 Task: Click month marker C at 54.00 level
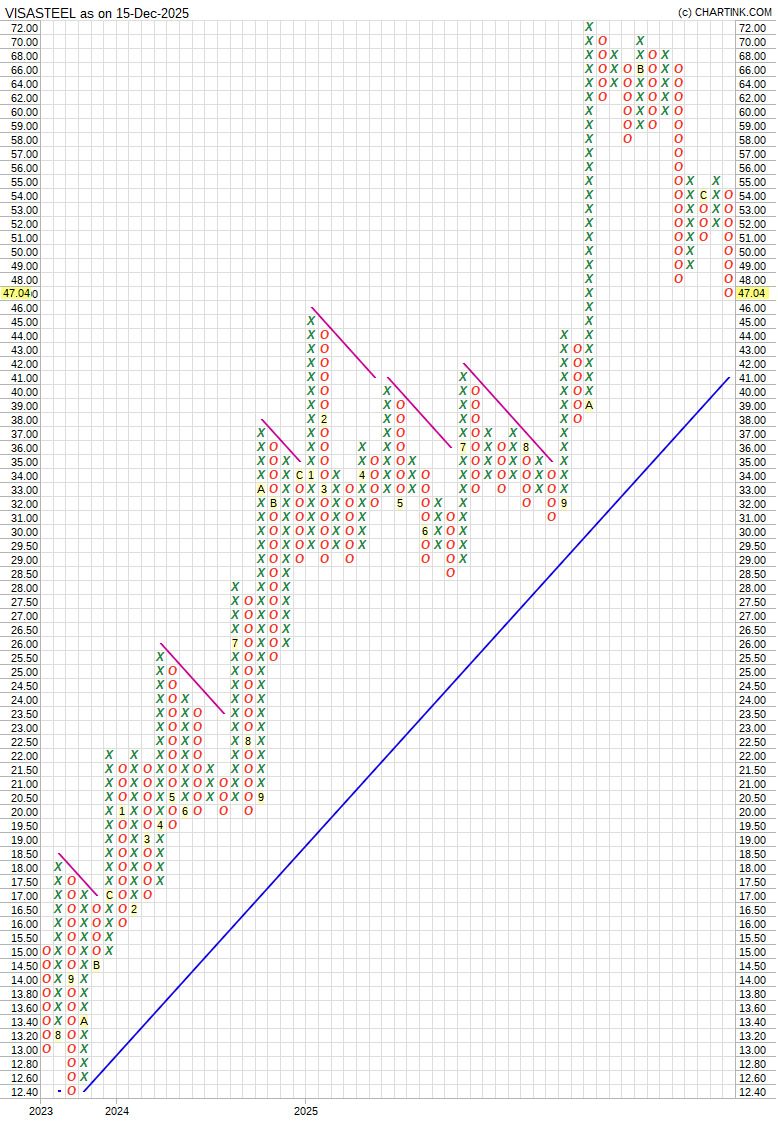pos(703,195)
